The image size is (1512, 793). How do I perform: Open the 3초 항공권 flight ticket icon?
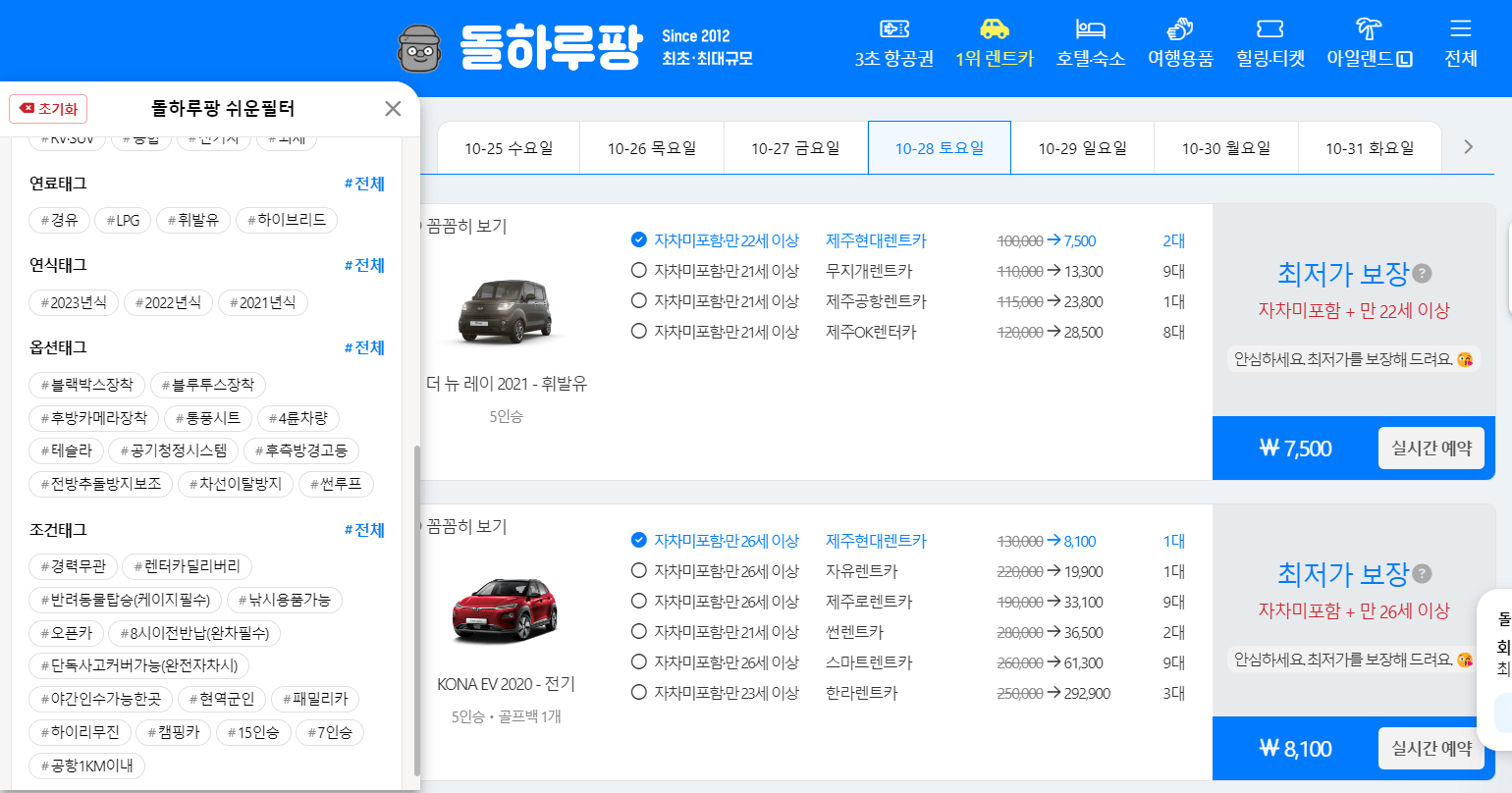(x=893, y=29)
